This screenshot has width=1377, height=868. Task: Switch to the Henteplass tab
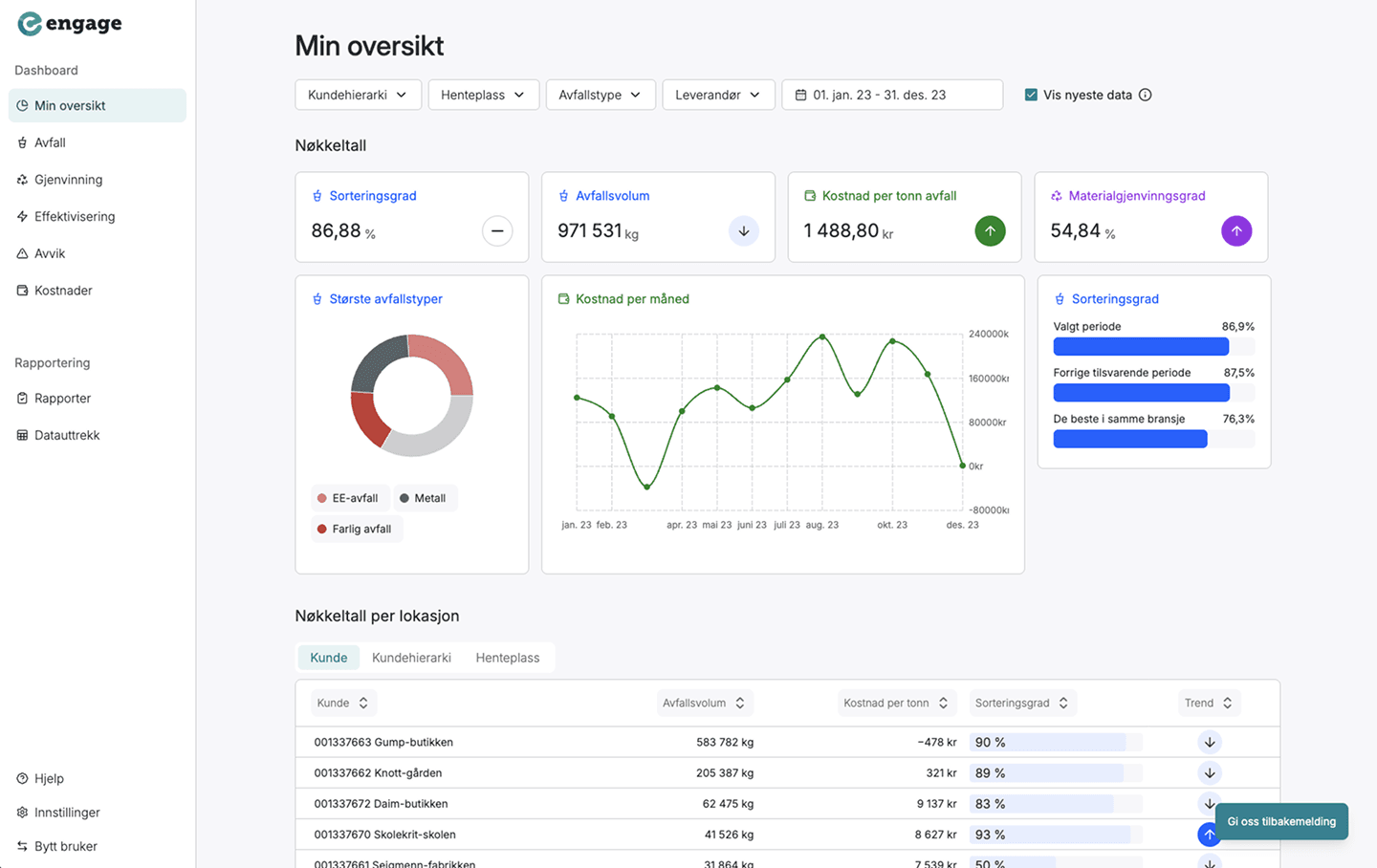pyautogui.click(x=507, y=658)
